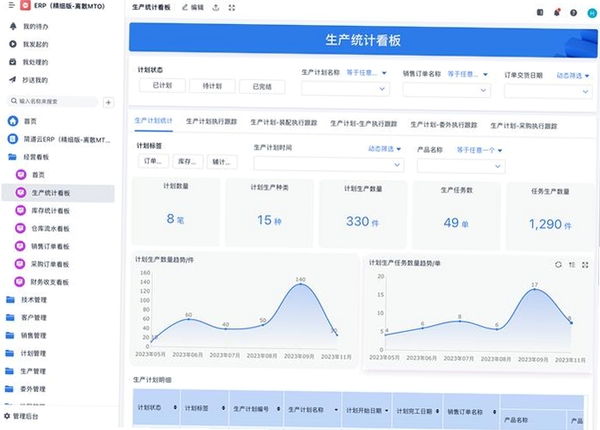
Task: Click the plus button beside search
Action: pyautogui.click(x=108, y=103)
